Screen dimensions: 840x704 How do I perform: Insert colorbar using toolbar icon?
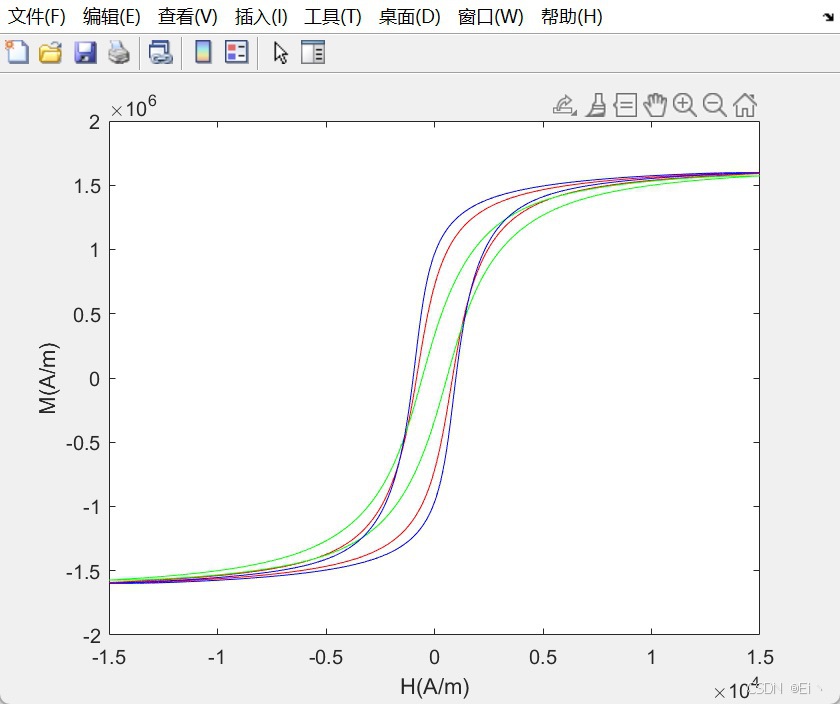(x=203, y=52)
